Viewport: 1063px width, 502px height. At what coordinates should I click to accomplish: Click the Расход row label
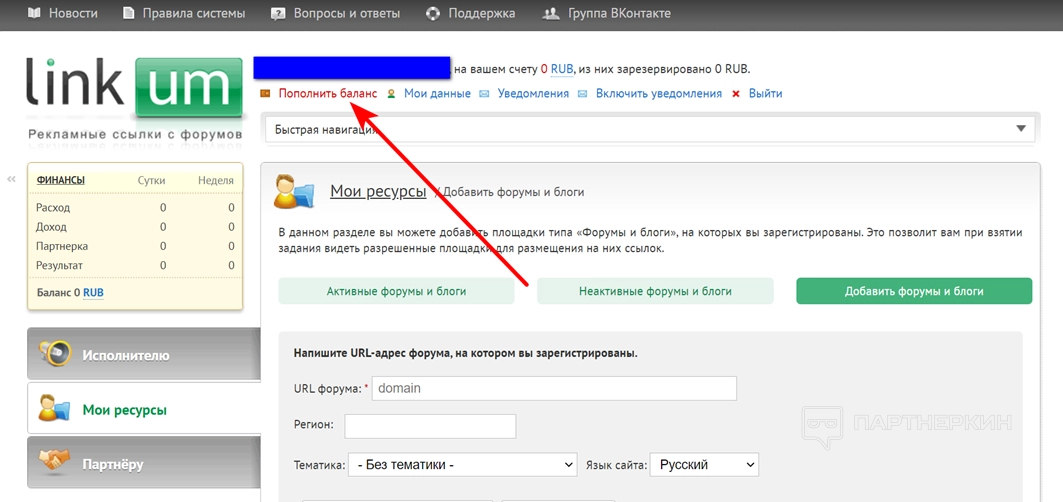tap(53, 208)
